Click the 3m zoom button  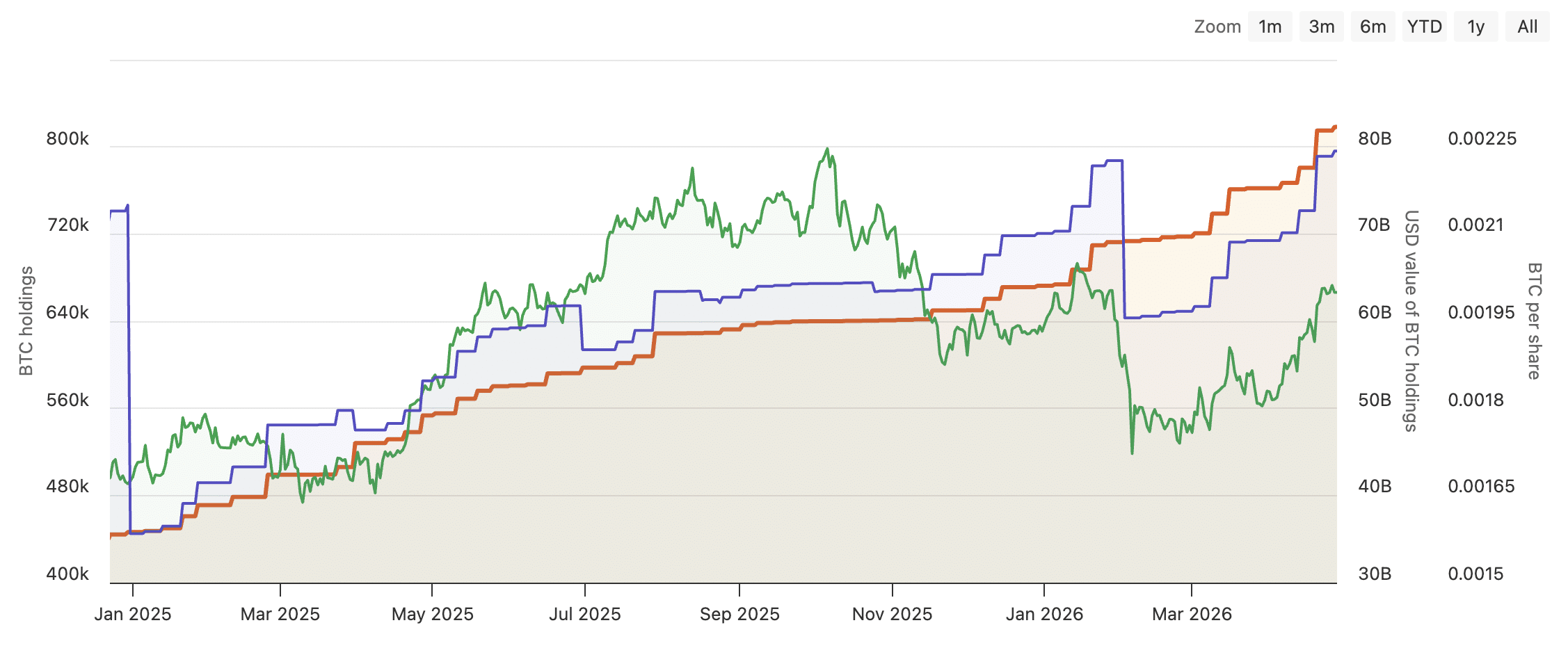pos(1321,26)
